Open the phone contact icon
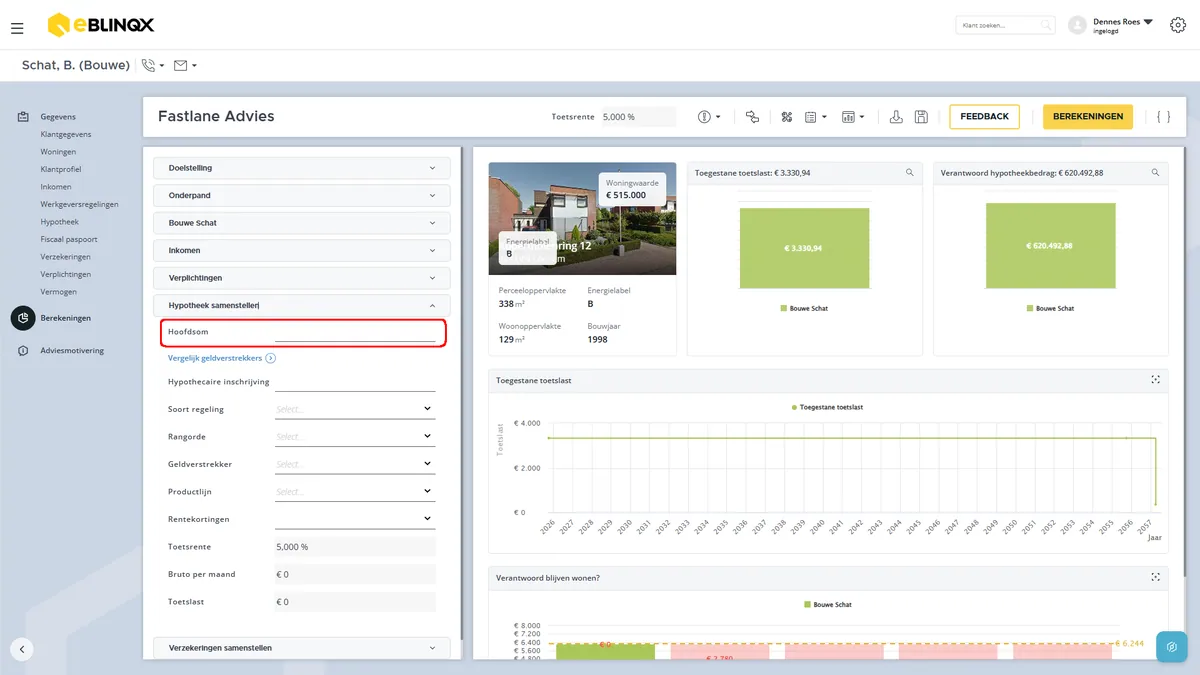This screenshot has height=675, width=1200. click(152, 66)
